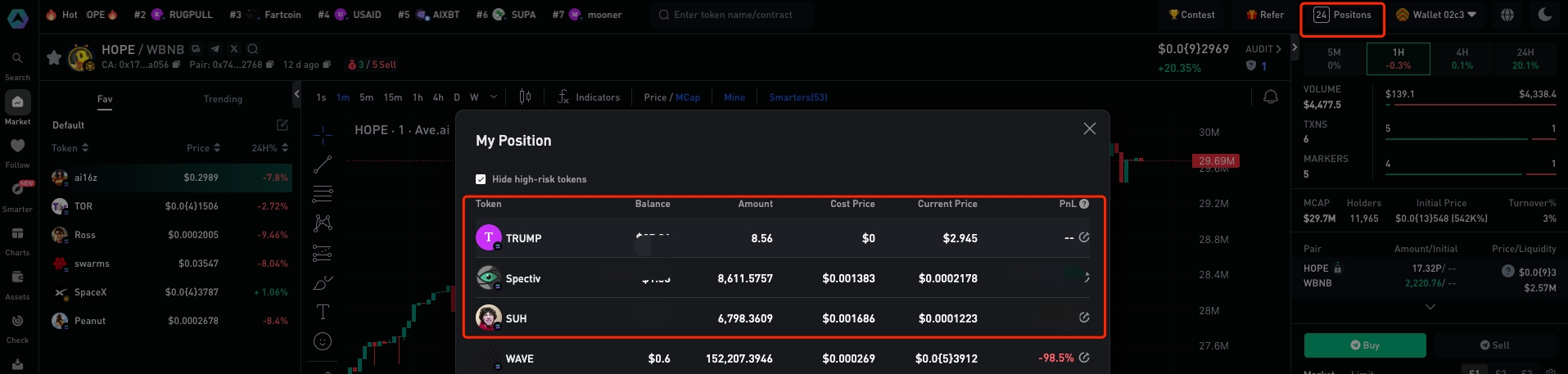Uncheck Hide high-risk tokens checkbox
Viewport: 1568px width, 374px height.
[x=481, y=179]
